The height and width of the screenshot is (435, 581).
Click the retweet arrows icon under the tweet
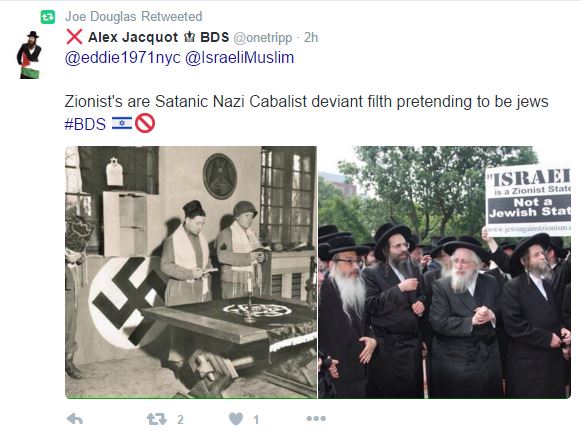156,419
